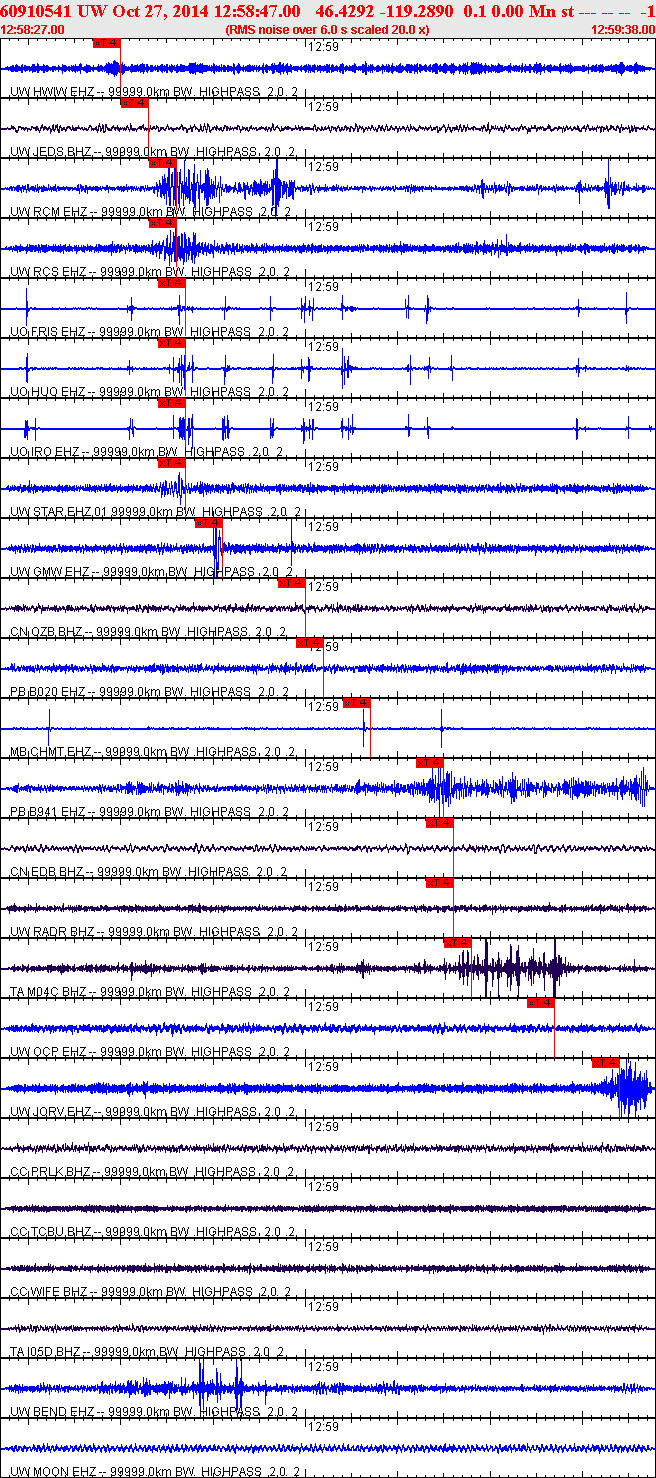The height and width of the screenshot is (1478, 656).
Task: Select the red pick flag on UW JORV trace
Action: click(x=606, y=1063)
